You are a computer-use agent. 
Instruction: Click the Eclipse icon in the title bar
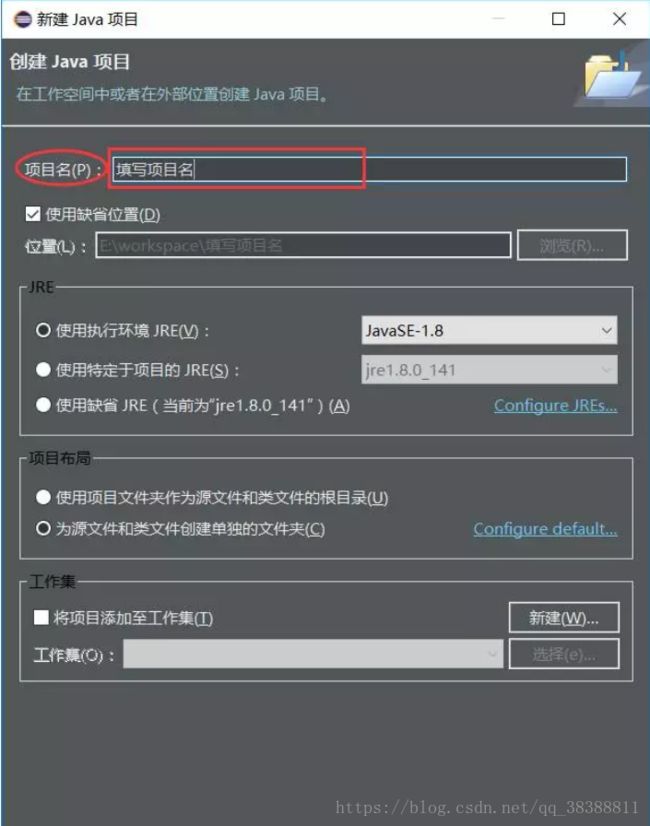tap(22, 19)
